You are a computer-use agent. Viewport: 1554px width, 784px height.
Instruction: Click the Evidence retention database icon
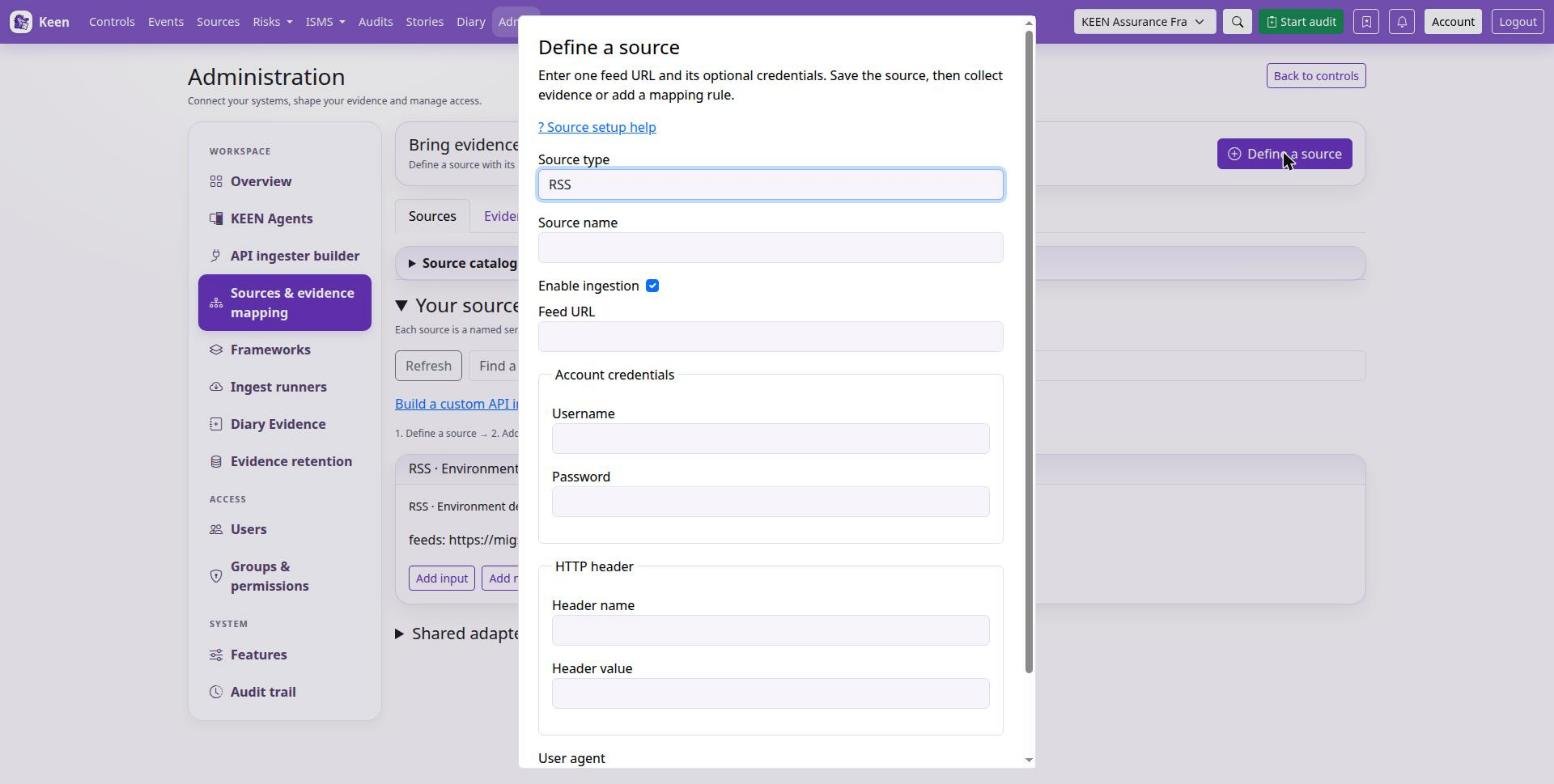tap(216, 461)
